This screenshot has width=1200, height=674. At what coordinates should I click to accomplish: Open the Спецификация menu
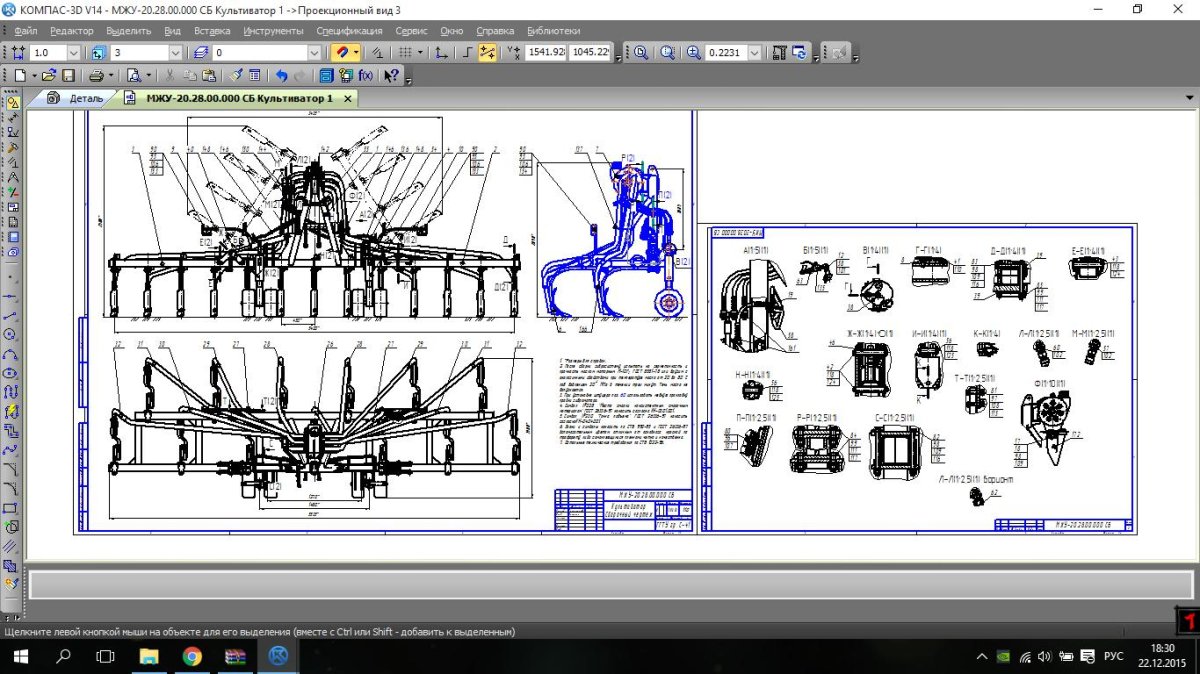349,31
